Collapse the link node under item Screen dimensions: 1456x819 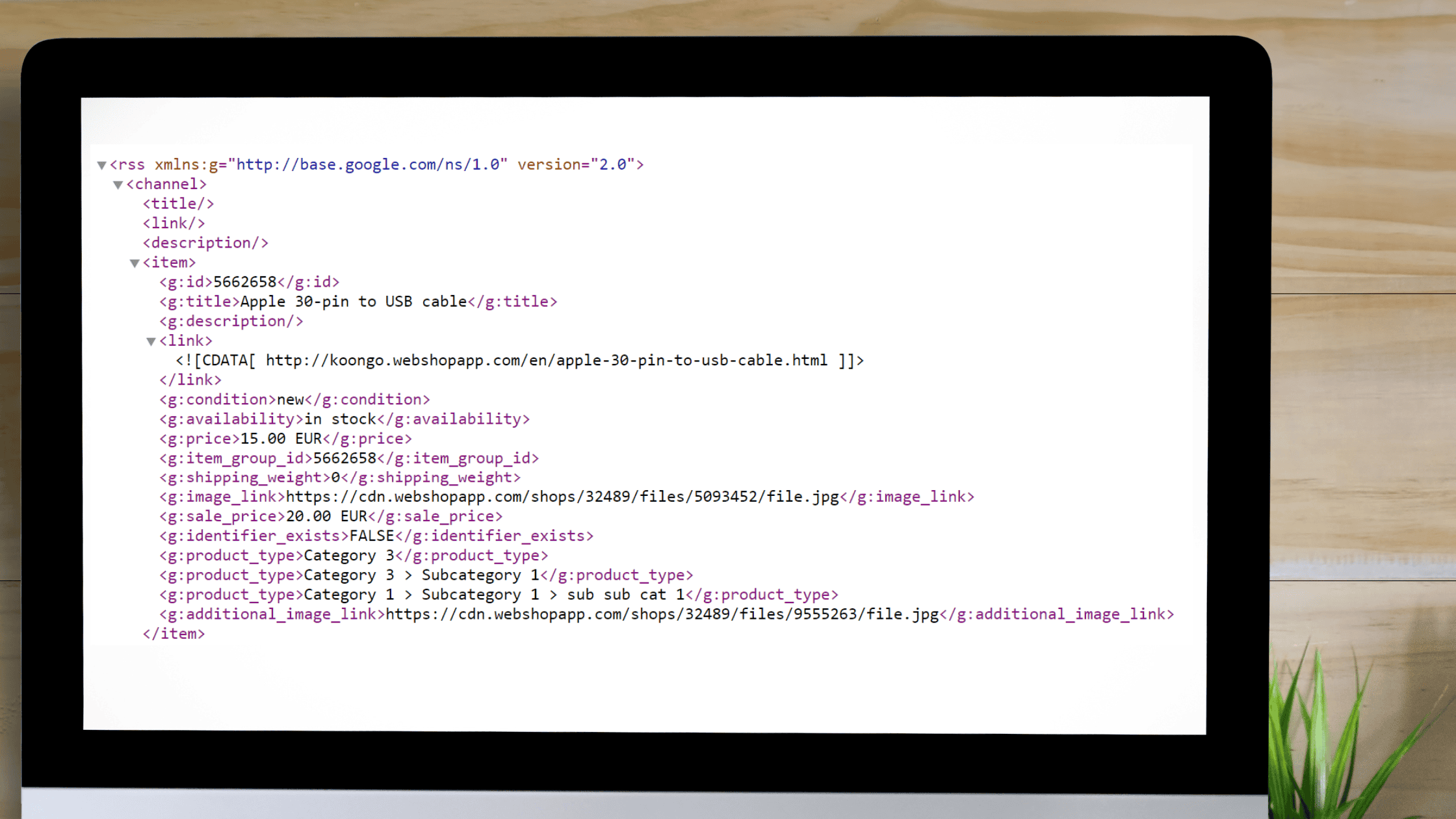pyautogui.click(x=151, y=341)
